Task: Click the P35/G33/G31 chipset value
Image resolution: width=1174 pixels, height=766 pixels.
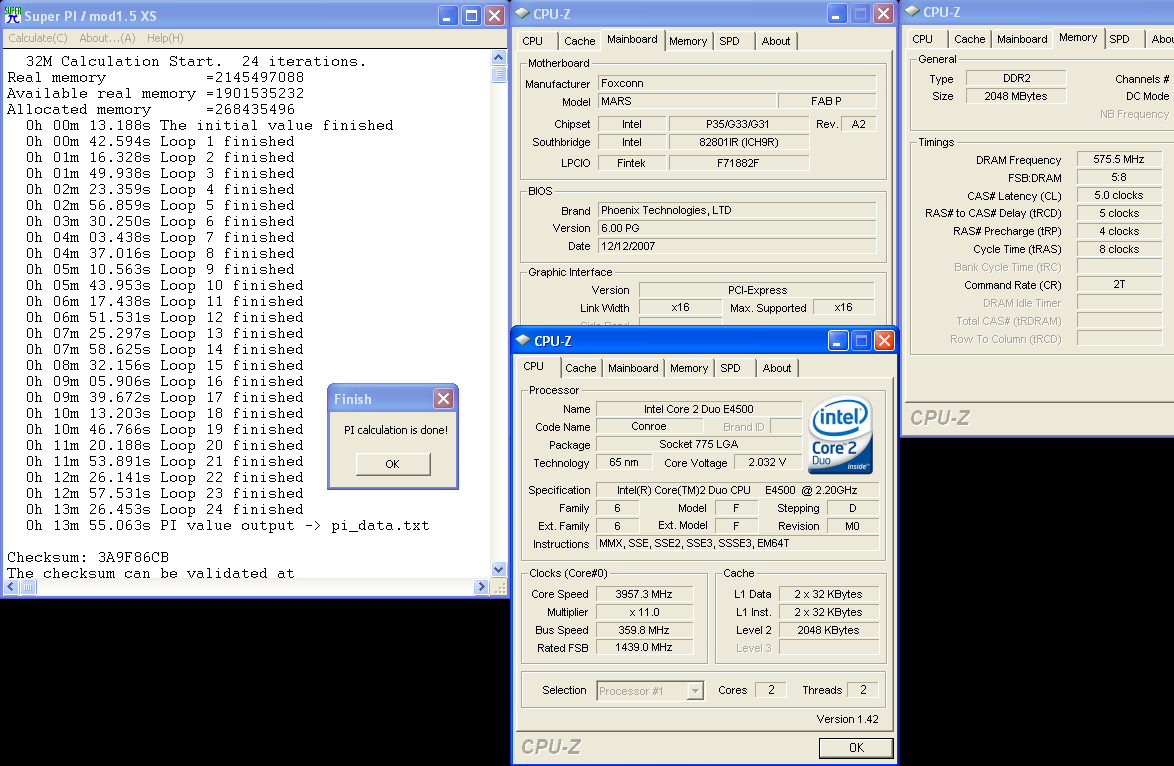Action: (x=737, y=124)
